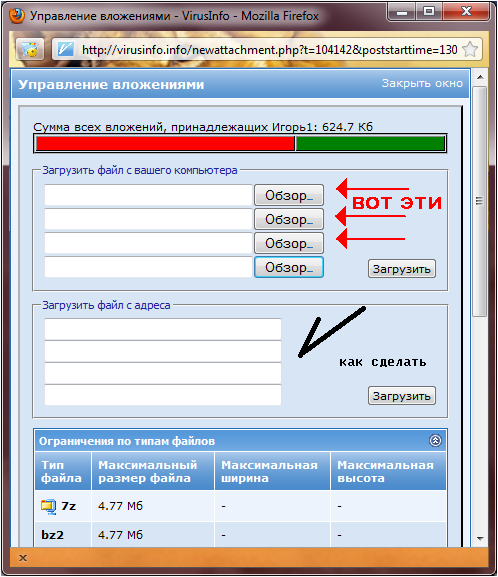Screen dimensions: 498x577
Task: Click "Загрузить" in the URL upload section
Action: pos(402,396)
